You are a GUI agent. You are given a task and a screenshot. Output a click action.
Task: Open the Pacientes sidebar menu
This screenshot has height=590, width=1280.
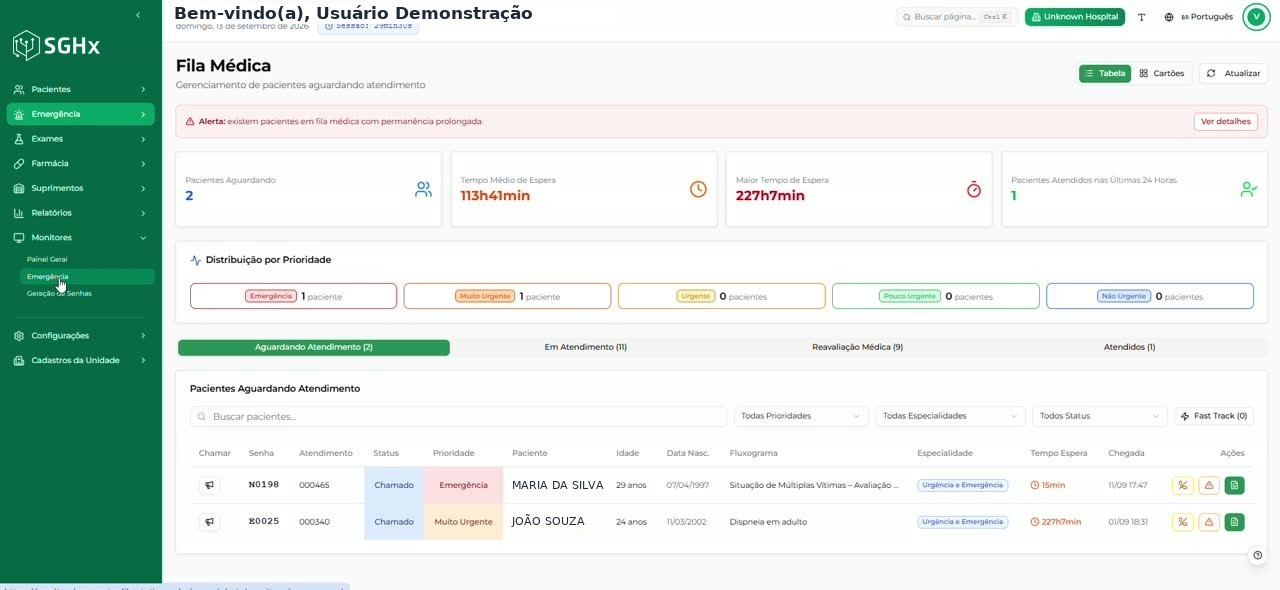tap(80, 89)
